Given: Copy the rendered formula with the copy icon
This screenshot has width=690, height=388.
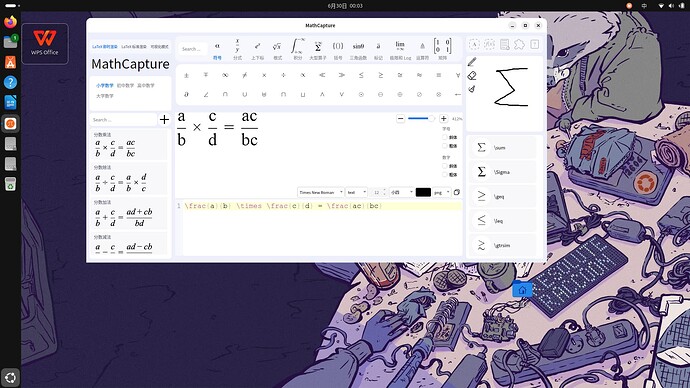Looking at the screenshot, I should point(456,192).
